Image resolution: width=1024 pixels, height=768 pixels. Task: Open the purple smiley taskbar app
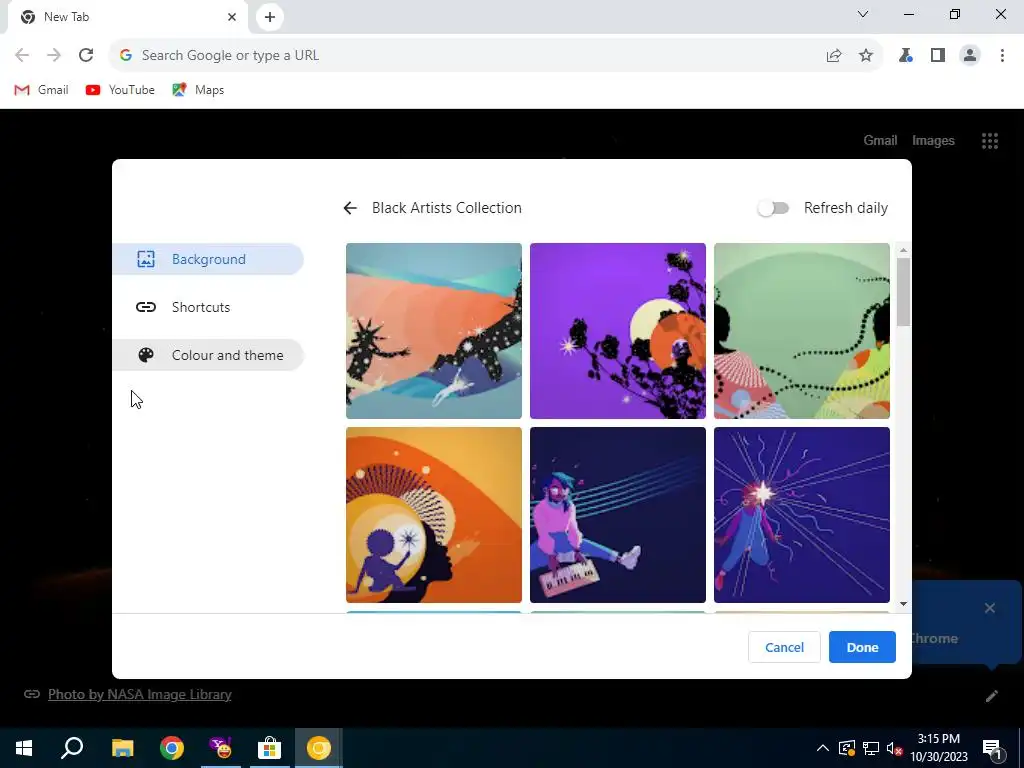[x=221, y=748]
